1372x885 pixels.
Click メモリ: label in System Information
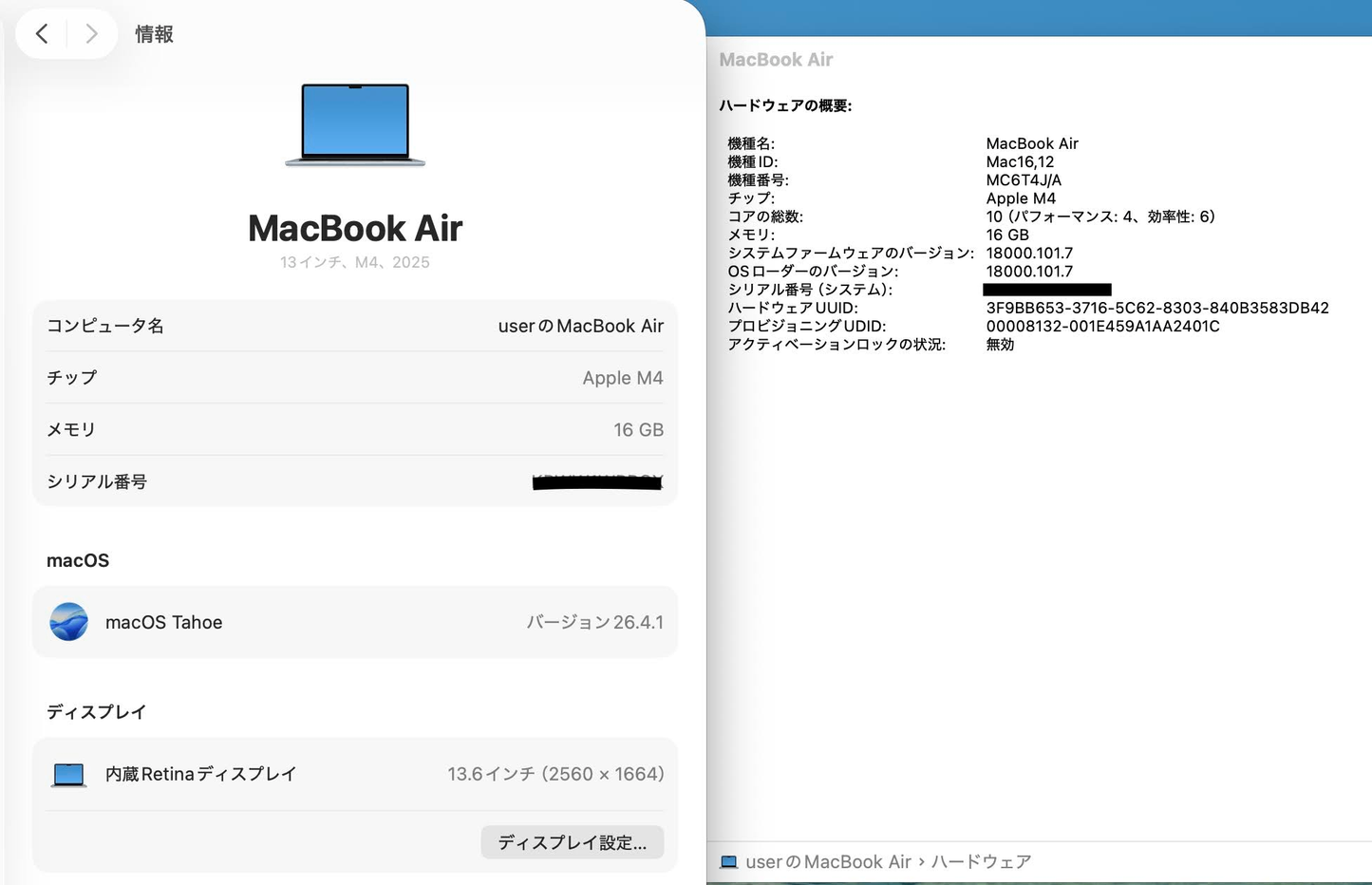(751, 235)
